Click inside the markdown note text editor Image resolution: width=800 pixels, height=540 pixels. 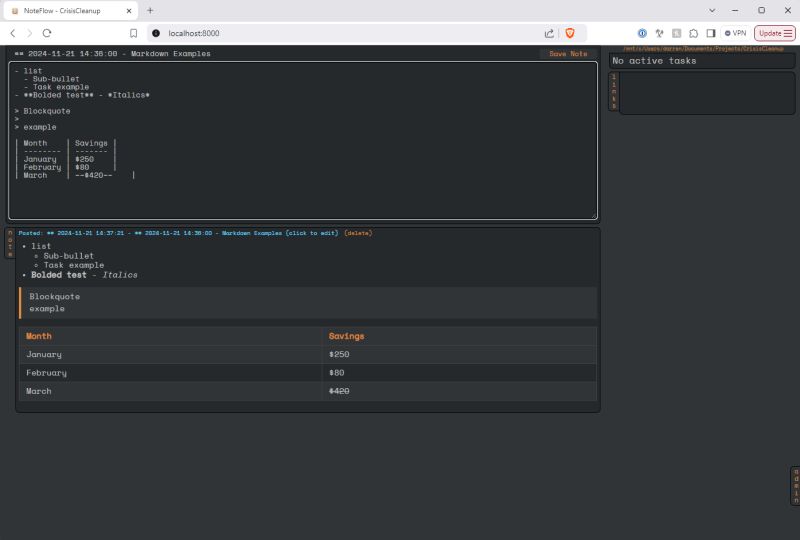[303, 140]
